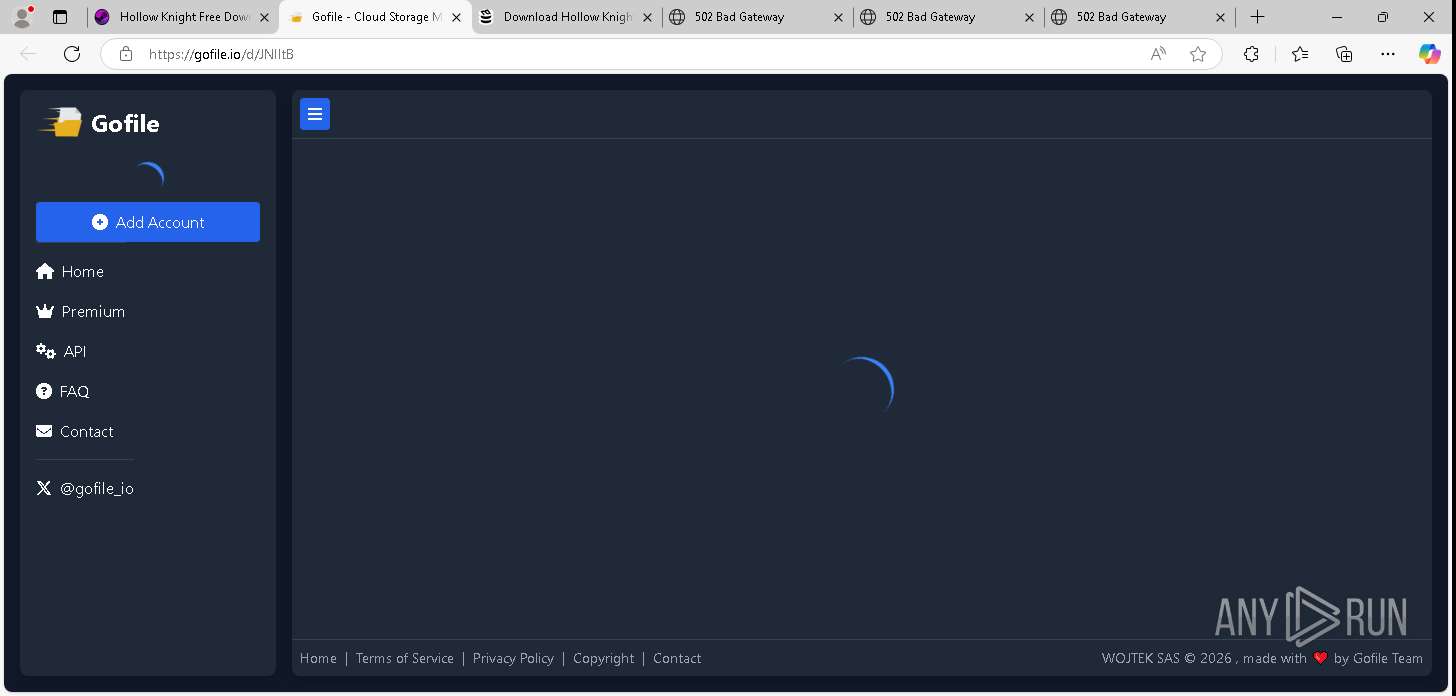Open the FAQ page
This screenshot has width=1456, height=696.
tap(63, 391)
